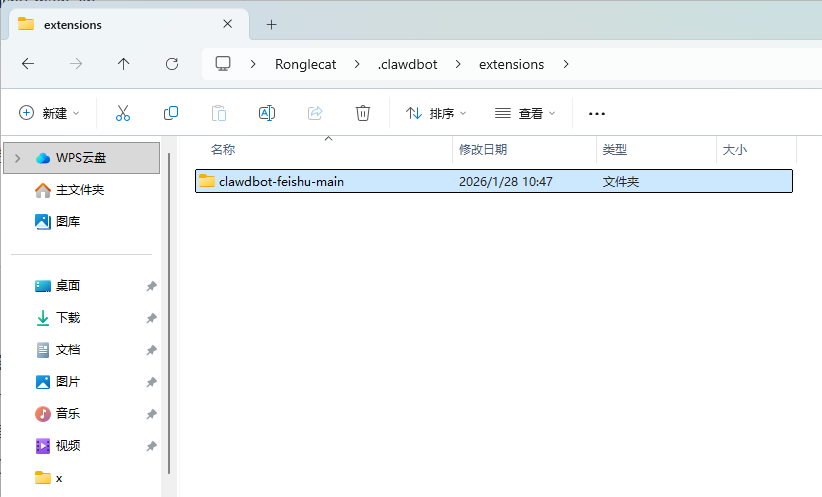The width and height of the screenshot is (822, 497).
Task: Add a new tab with plus button
Action: [x=271, y=24]
